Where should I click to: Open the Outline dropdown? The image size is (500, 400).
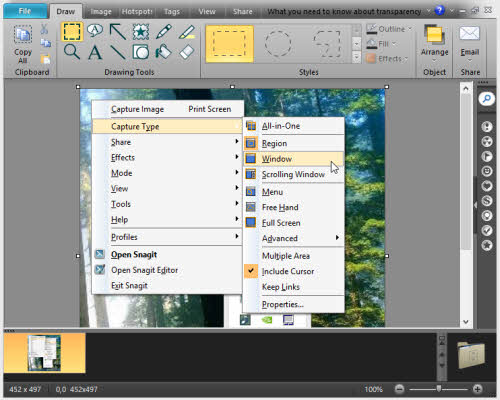389,29
